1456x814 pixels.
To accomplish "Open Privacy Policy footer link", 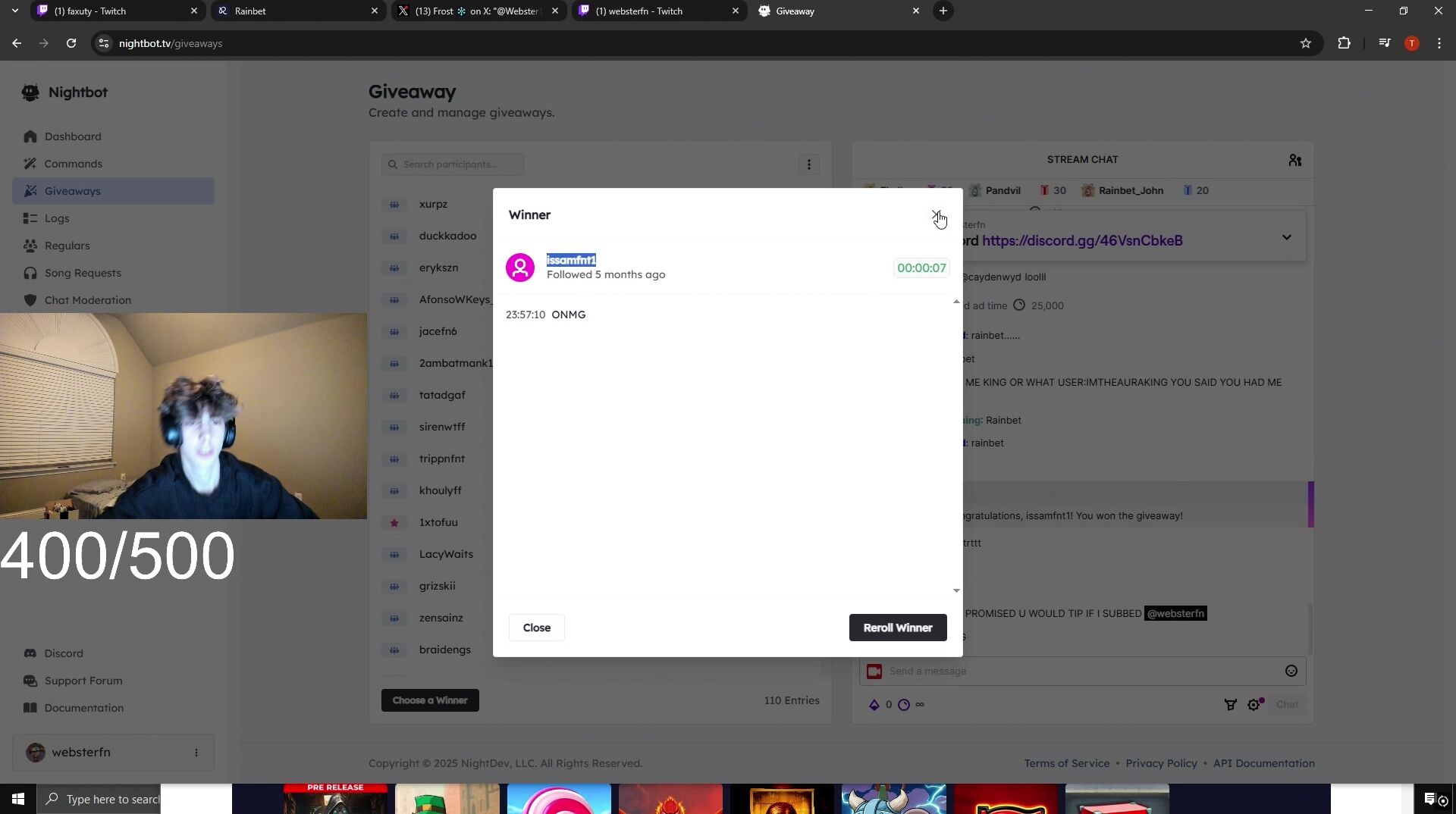I will pos(1161,763).
